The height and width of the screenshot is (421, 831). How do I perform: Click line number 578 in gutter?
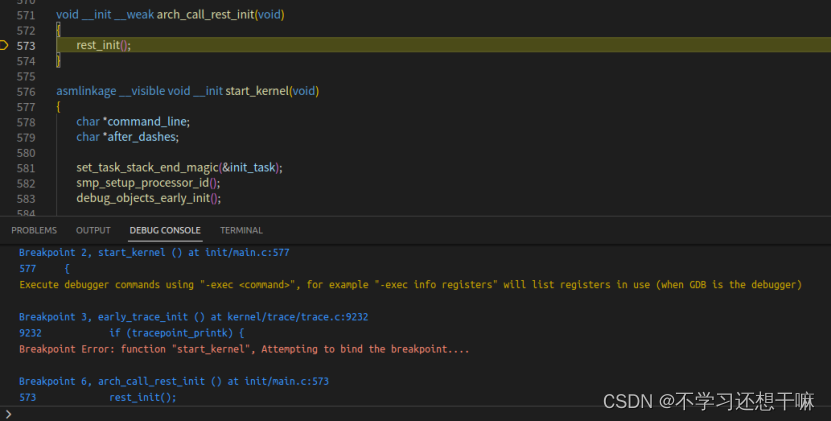point(25,122)
